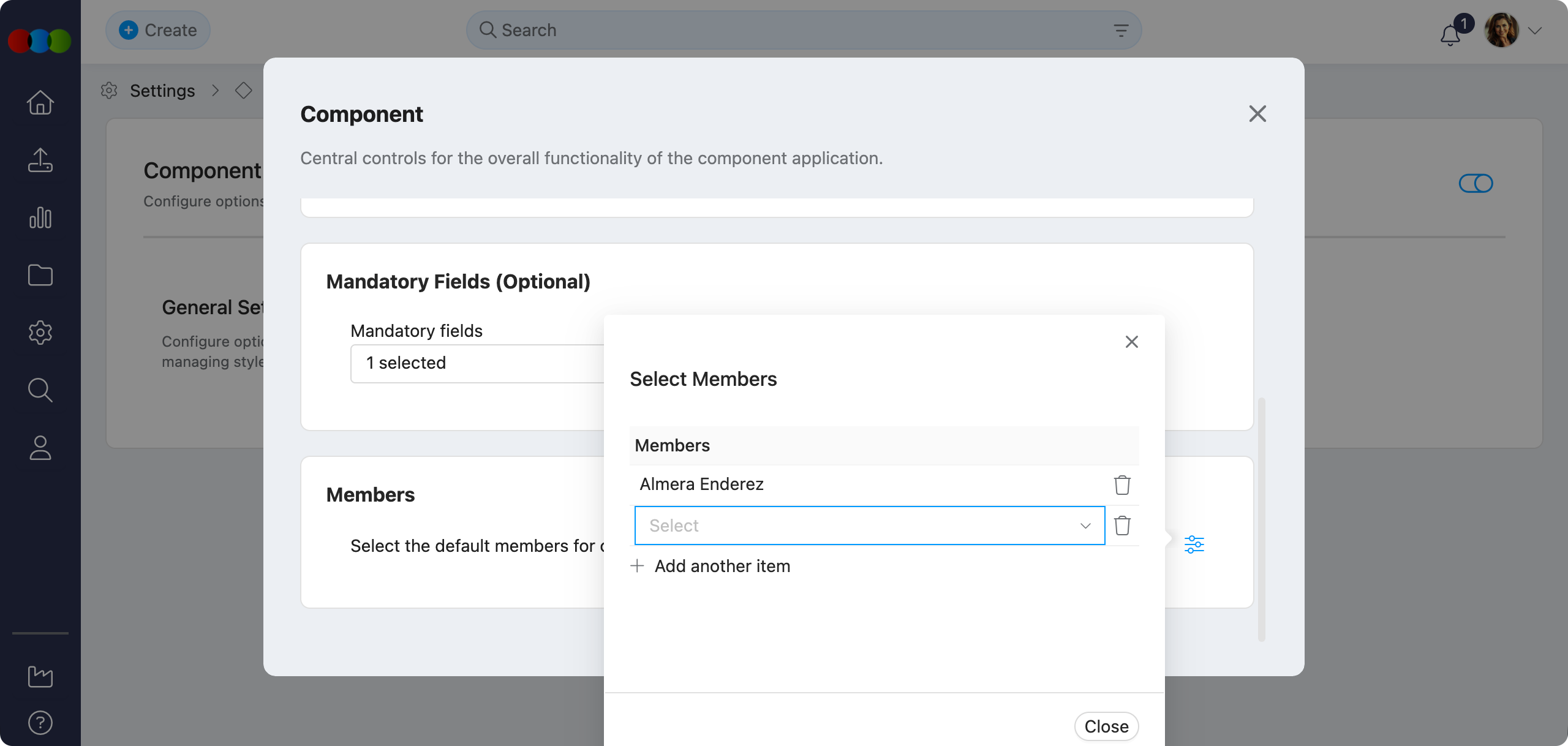
Task: Delete Almera Enderez member row
Action: click(1122, 484)
